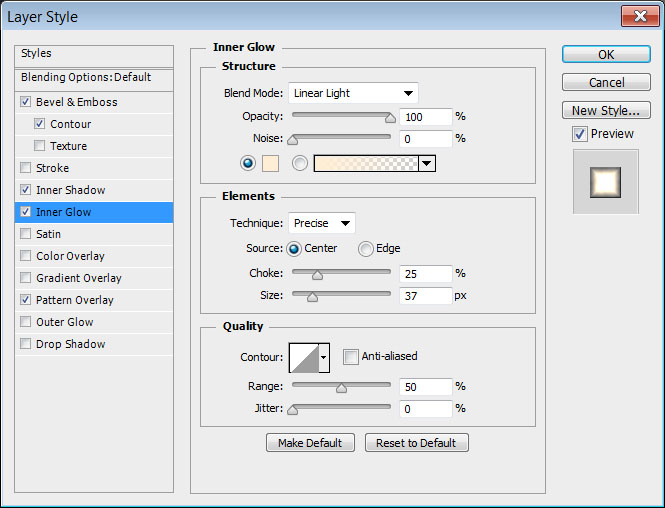Open the solid glow color swatch
Screen dimensions: 665x508
click(x=272, y=163)
